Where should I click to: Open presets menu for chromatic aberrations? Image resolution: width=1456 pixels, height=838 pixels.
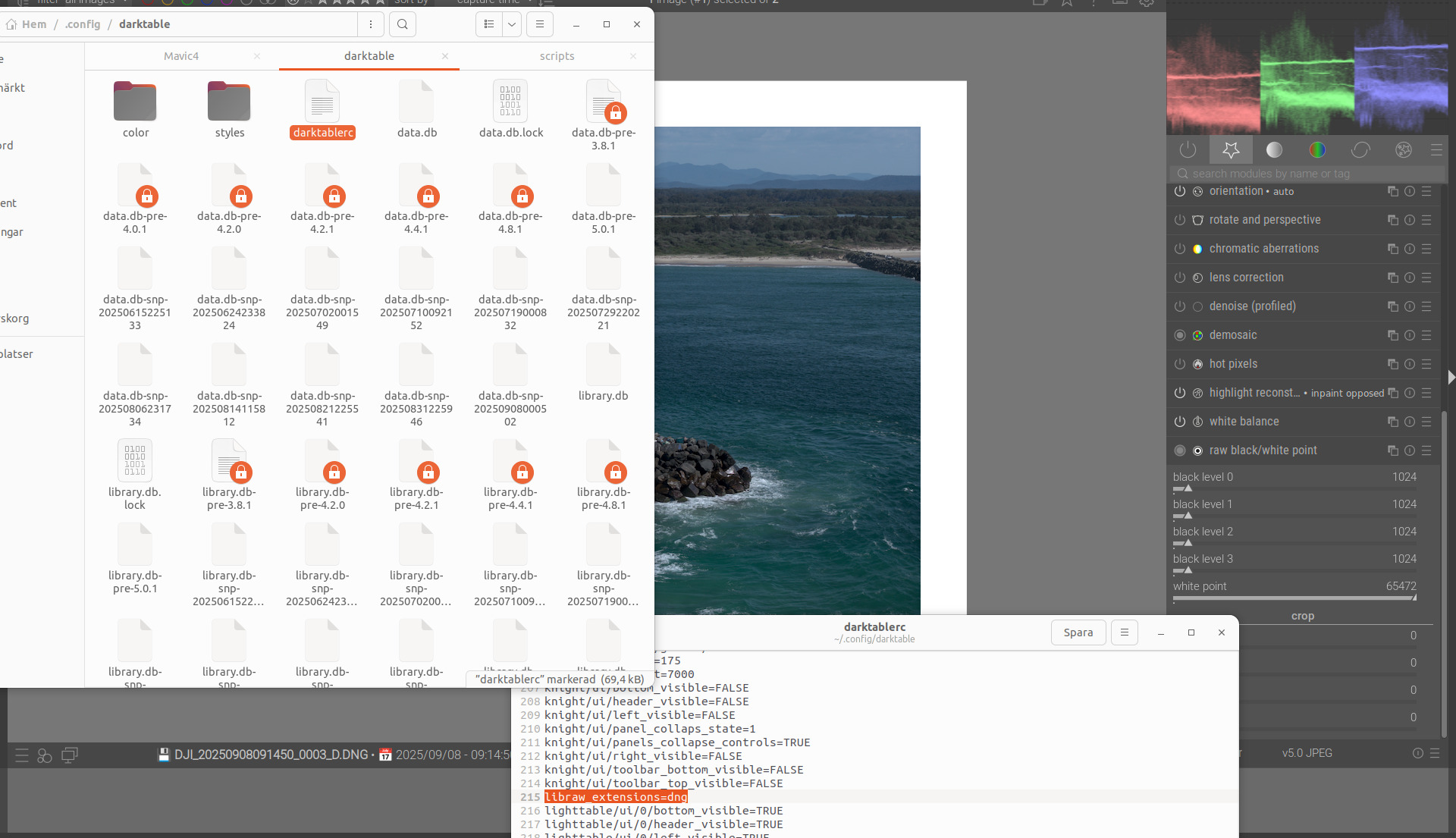point(1426,249)
